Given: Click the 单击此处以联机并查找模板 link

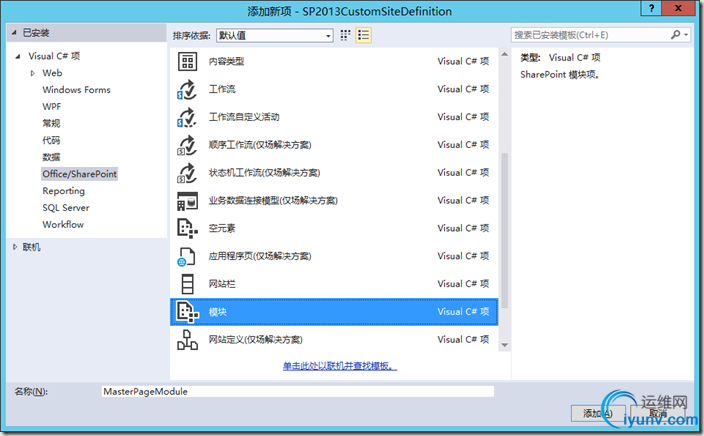Looking at the screenshot, I should pos(340,366).
